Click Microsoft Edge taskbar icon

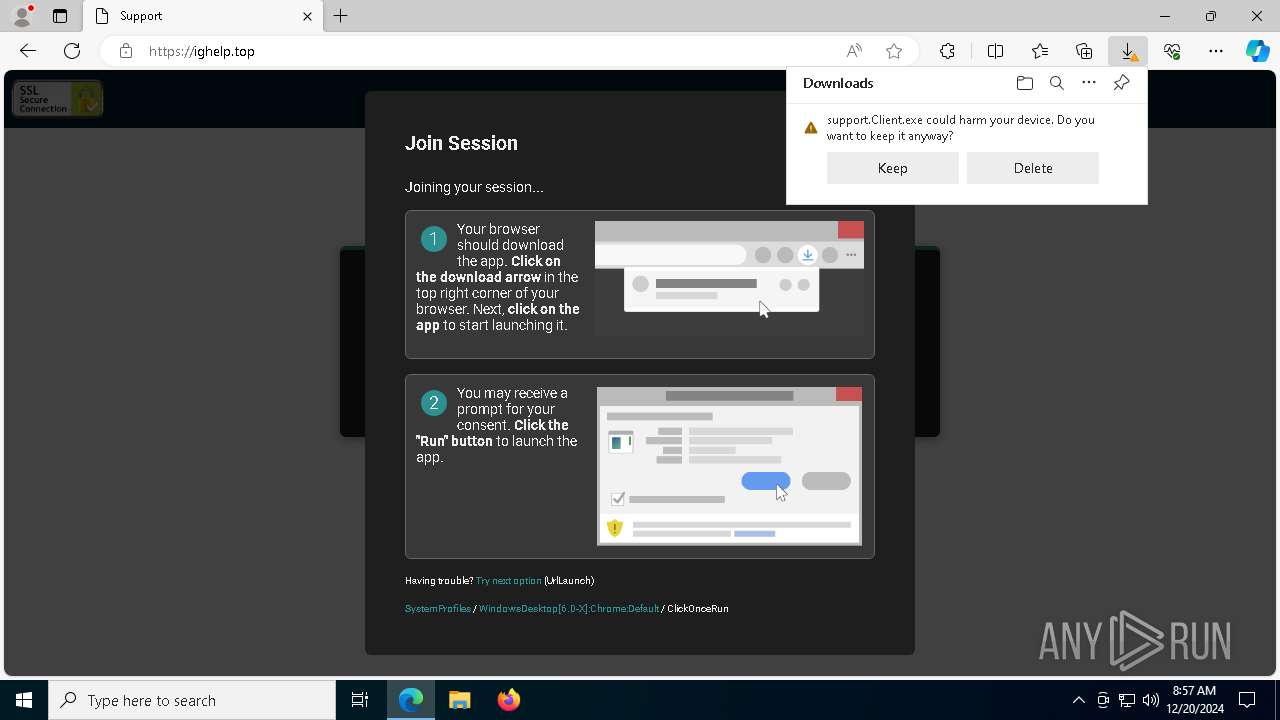(x=411, y=700)
